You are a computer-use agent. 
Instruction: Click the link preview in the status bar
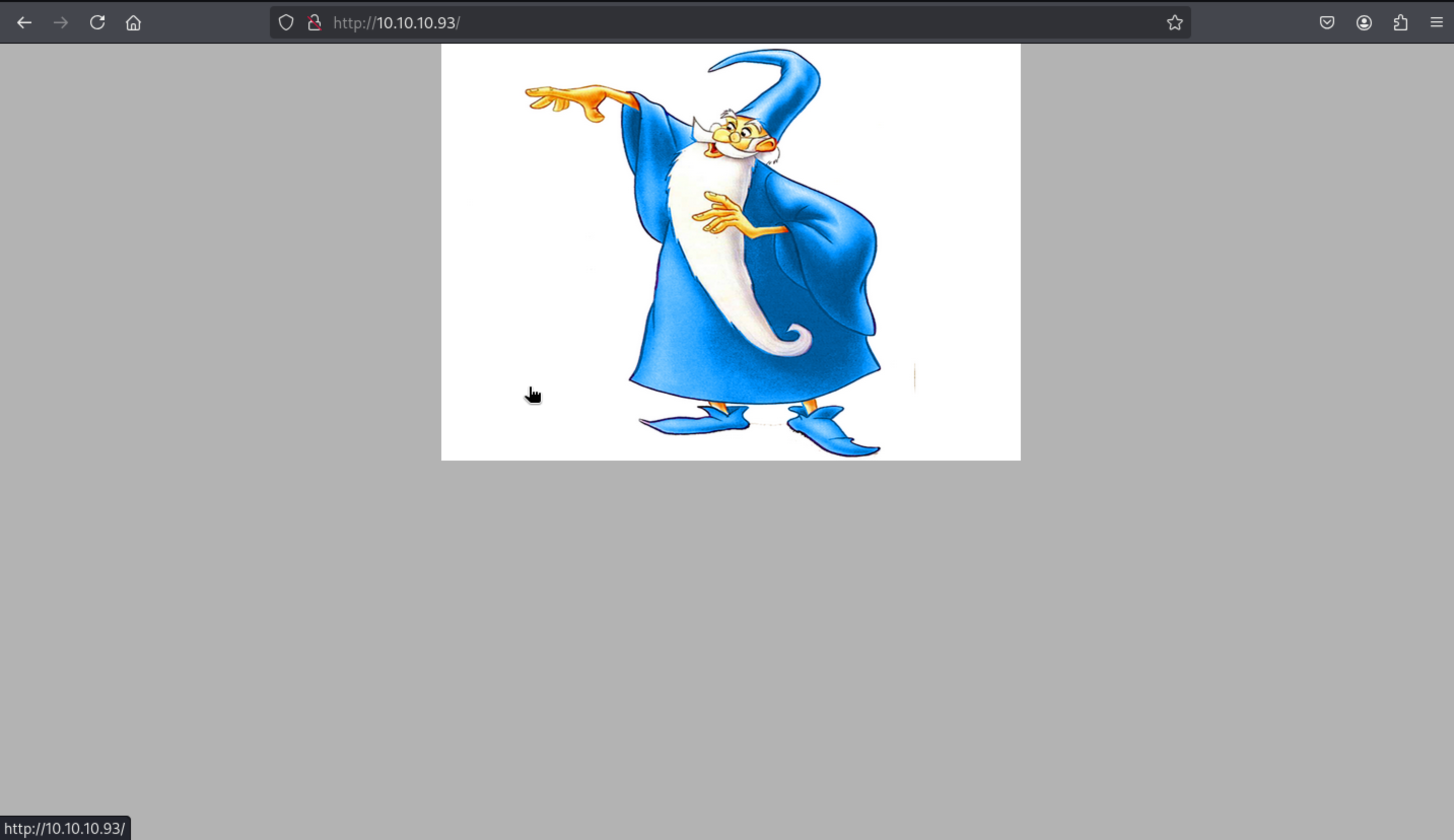pyautogui.click(x=64, y=828)
